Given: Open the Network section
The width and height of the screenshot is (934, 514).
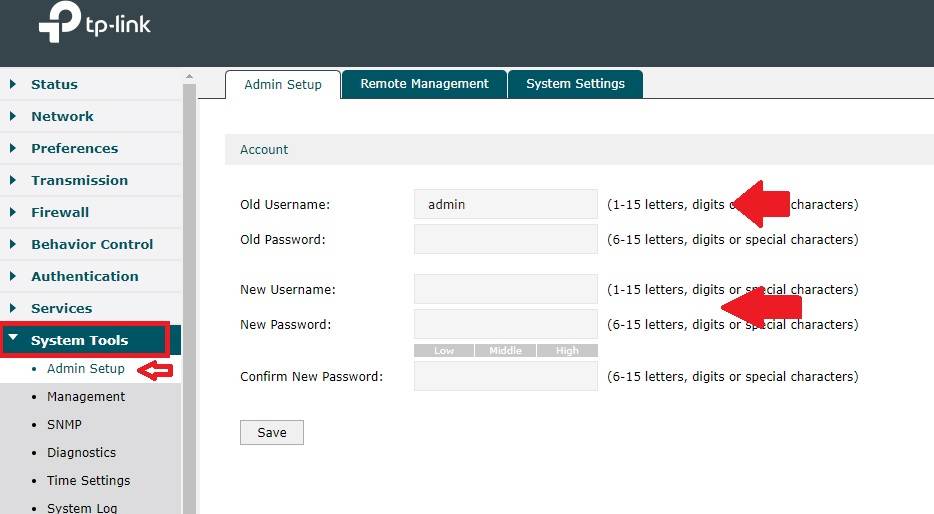Looking at the screenshot, I should [62, 117].
